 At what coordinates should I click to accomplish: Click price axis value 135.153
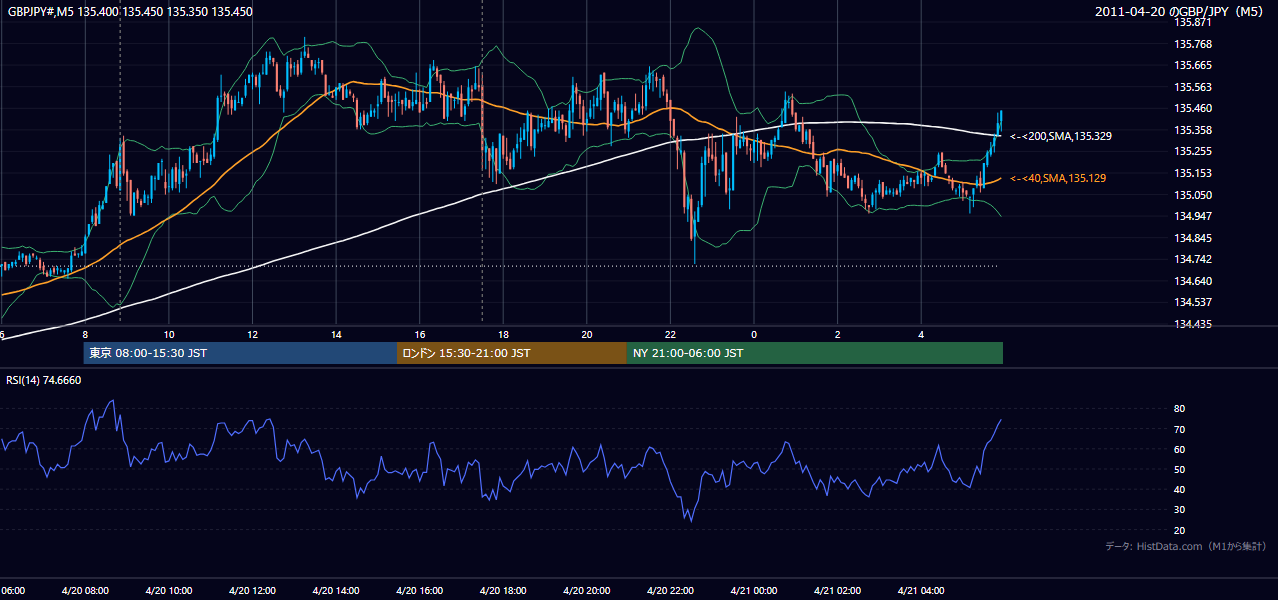pos(1193,173)
